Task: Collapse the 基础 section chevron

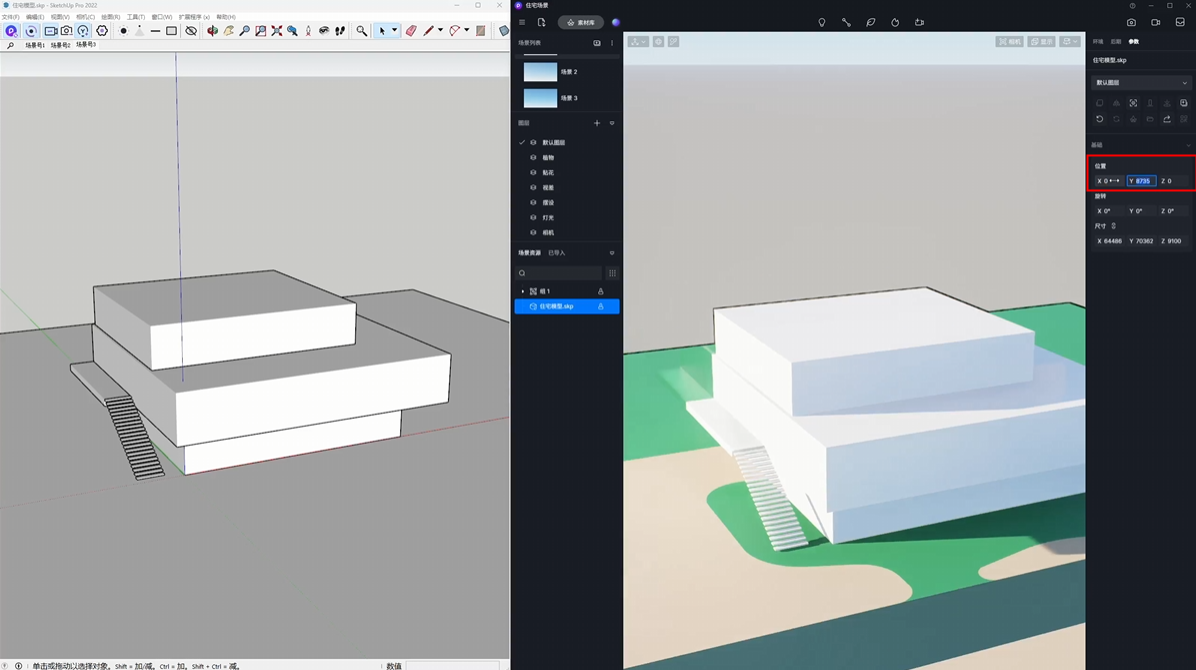Action: [x=1188, y=145]
